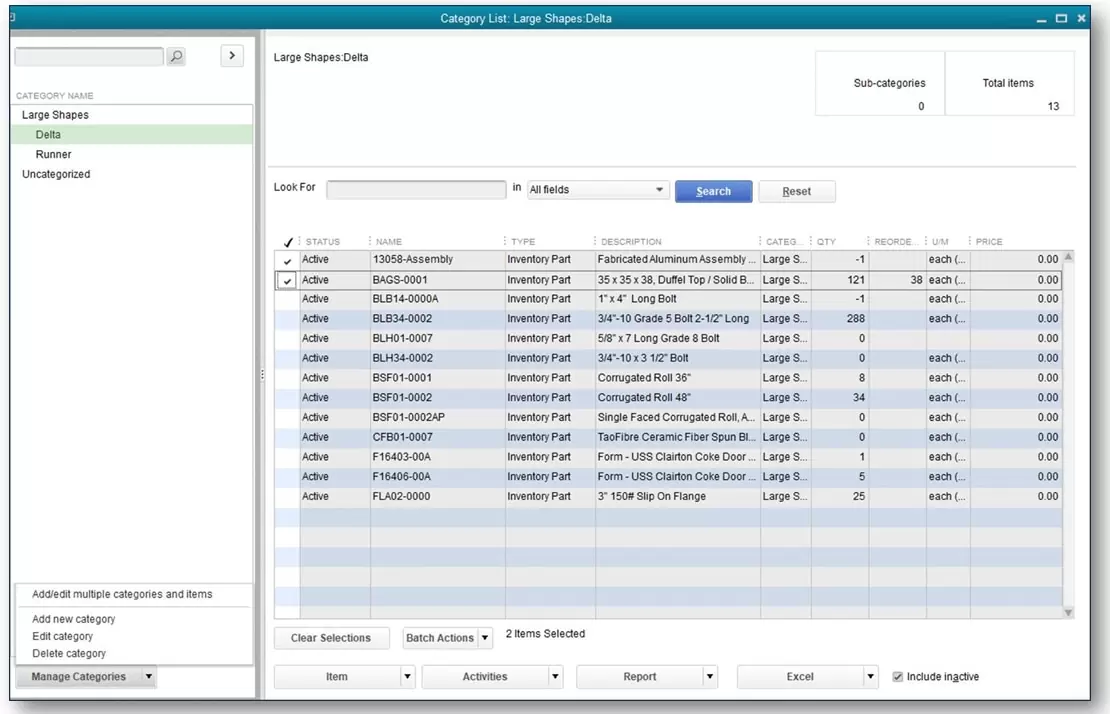Click the right-arrow expand button beside category search

click(x=232, y=56)
